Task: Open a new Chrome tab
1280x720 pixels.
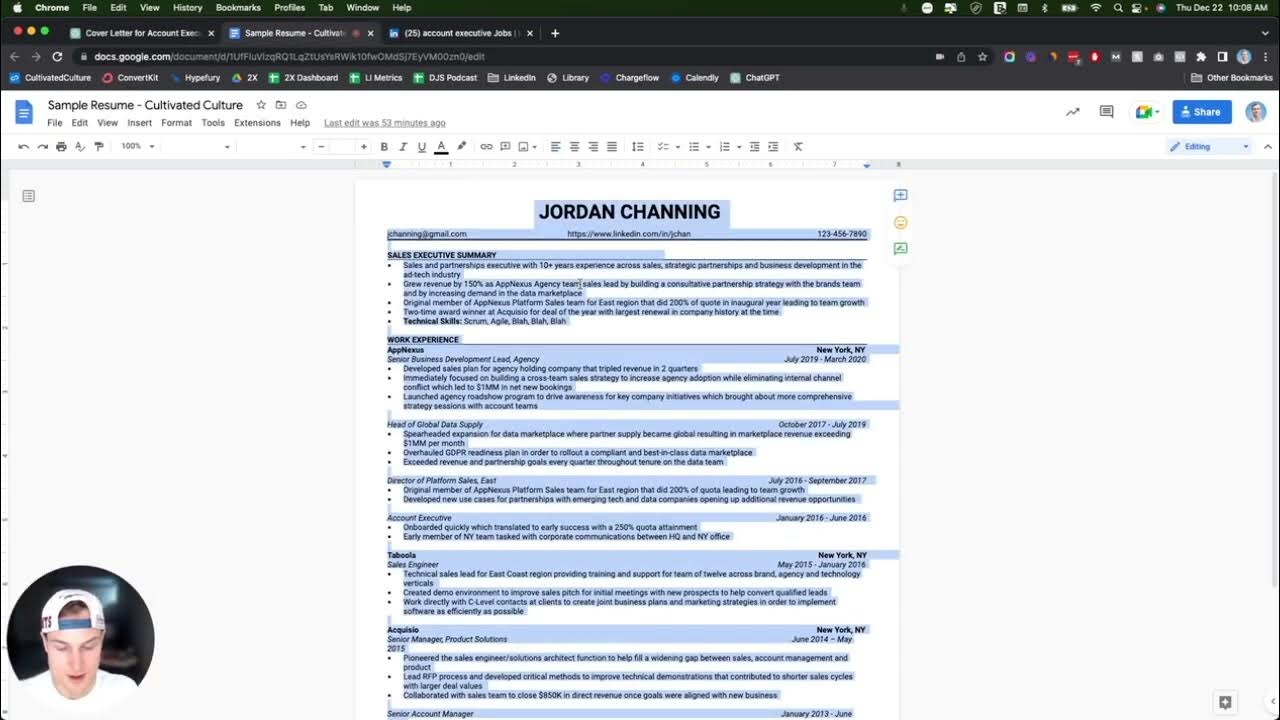Action: pyautogui.click(x=555, y=33)
